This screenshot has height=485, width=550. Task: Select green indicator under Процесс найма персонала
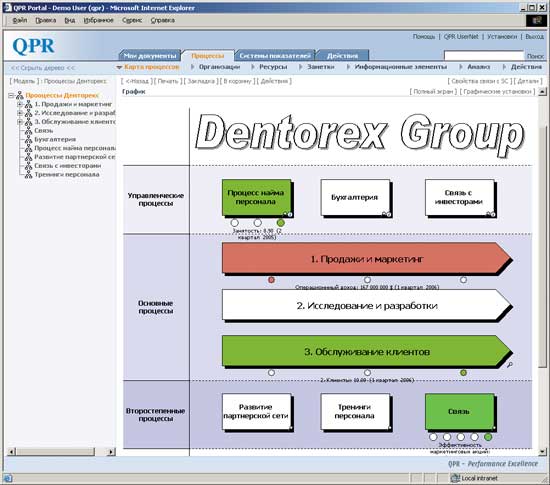click(281, 223)
